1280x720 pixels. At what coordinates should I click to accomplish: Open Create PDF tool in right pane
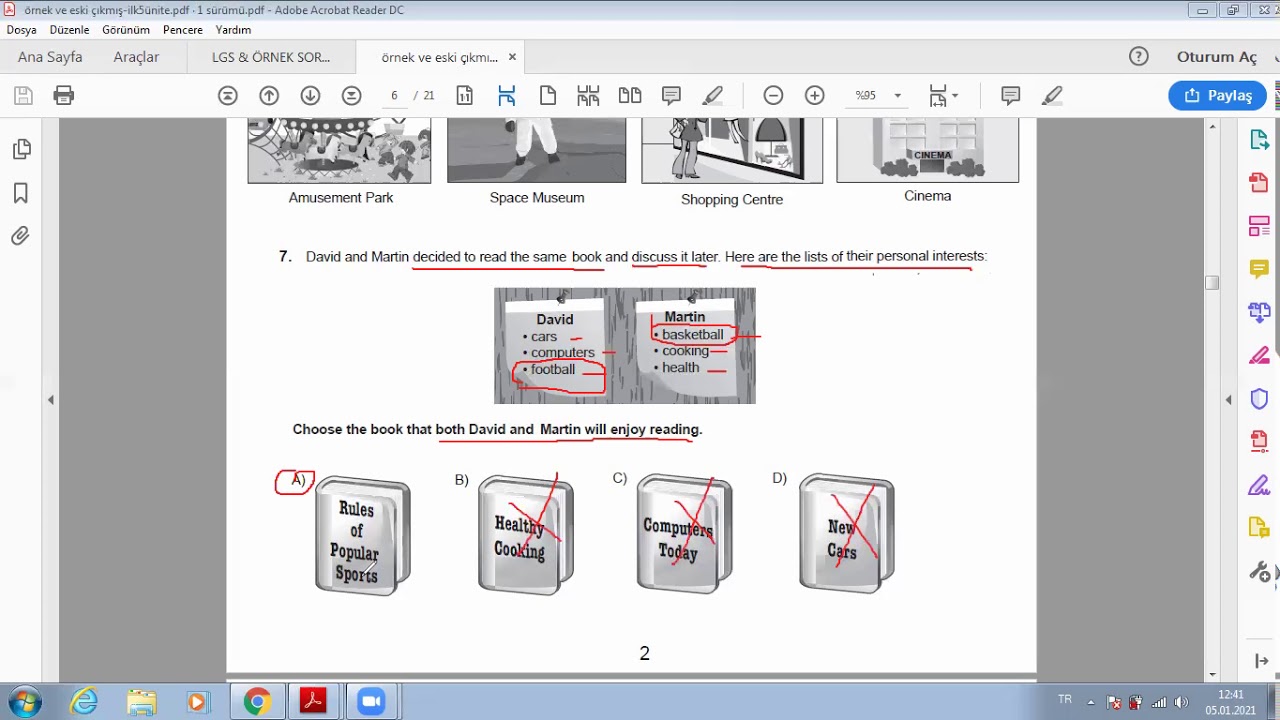(x=1259, y=182)
